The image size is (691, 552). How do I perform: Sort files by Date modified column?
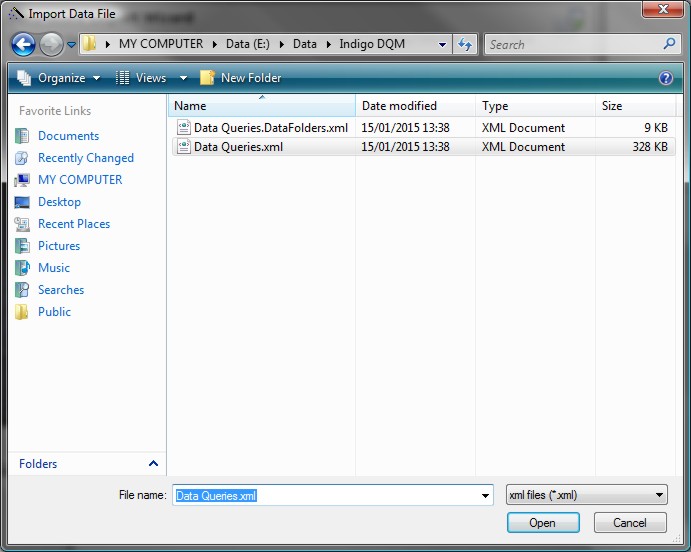pyautogui.click(x=399, y=106)
